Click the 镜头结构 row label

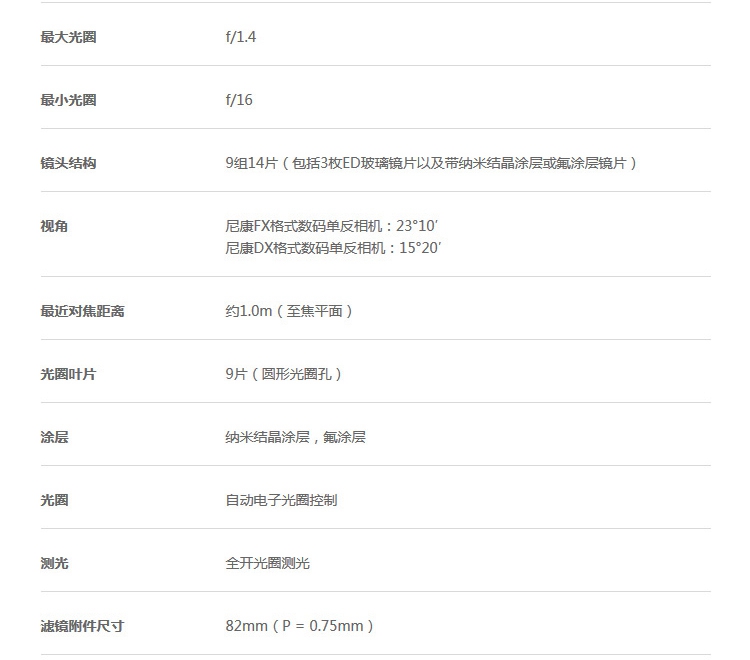68,163
